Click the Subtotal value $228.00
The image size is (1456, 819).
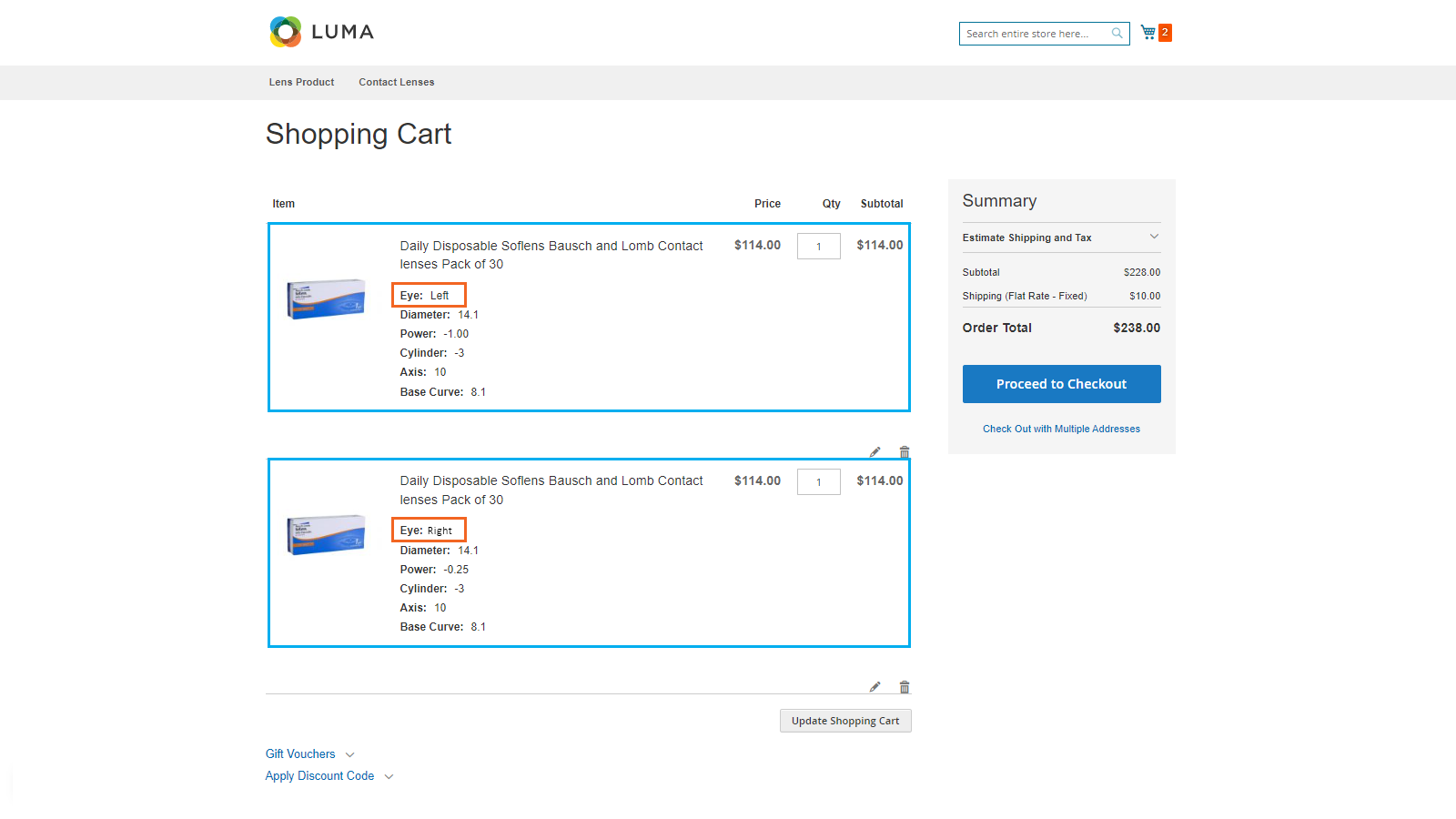[x=1142, y=272]
